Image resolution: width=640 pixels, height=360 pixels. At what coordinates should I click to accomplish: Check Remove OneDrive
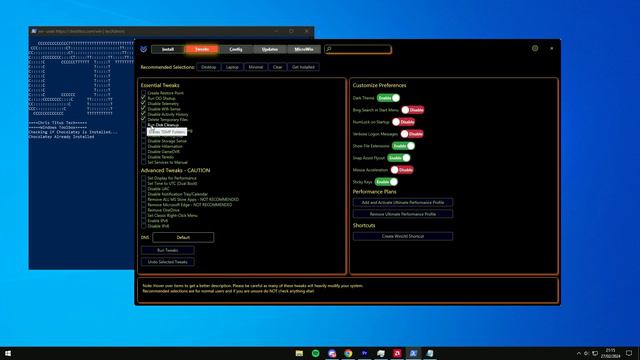point(143,210)
